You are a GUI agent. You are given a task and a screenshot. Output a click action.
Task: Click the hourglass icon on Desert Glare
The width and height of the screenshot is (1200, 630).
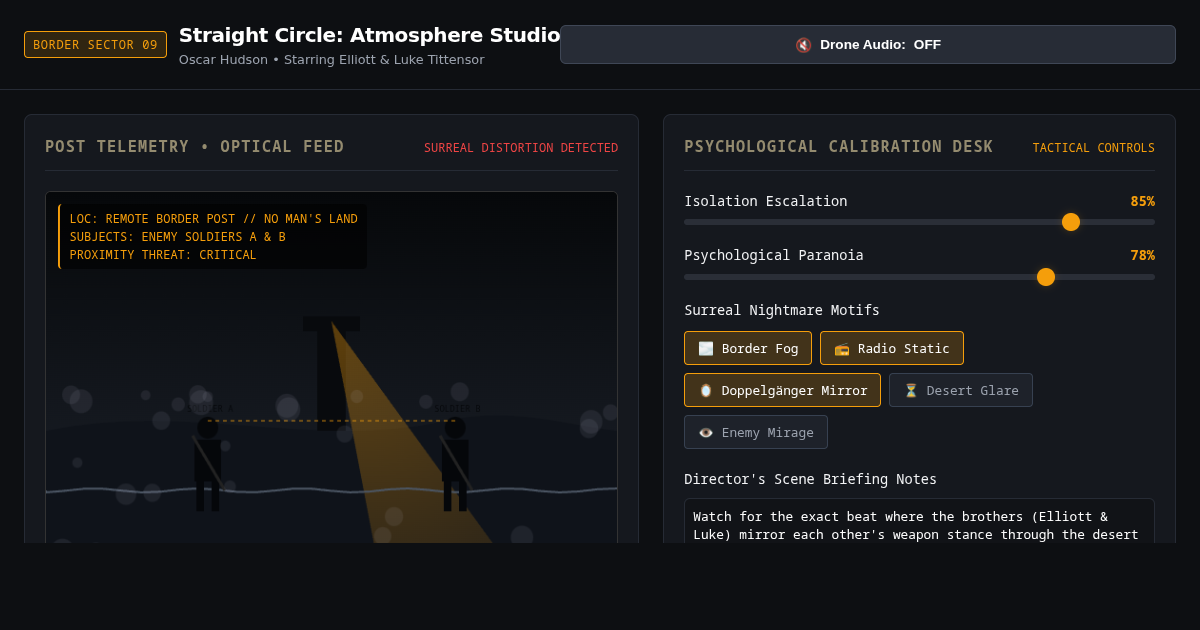pyautogui.click(x=911, y=390)
